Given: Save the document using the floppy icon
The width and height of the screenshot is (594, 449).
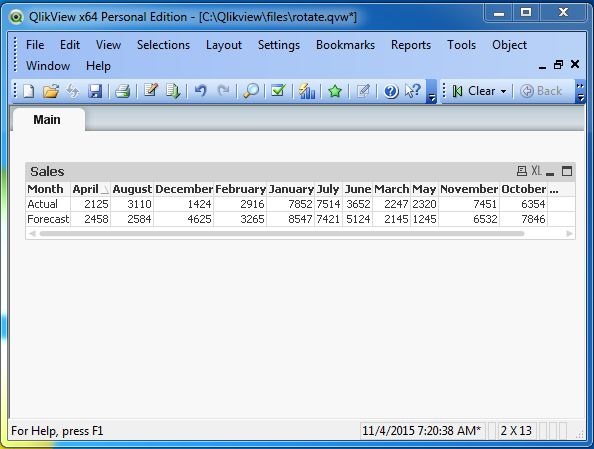Looking at the screenshot, I should [x=95, y=91].
